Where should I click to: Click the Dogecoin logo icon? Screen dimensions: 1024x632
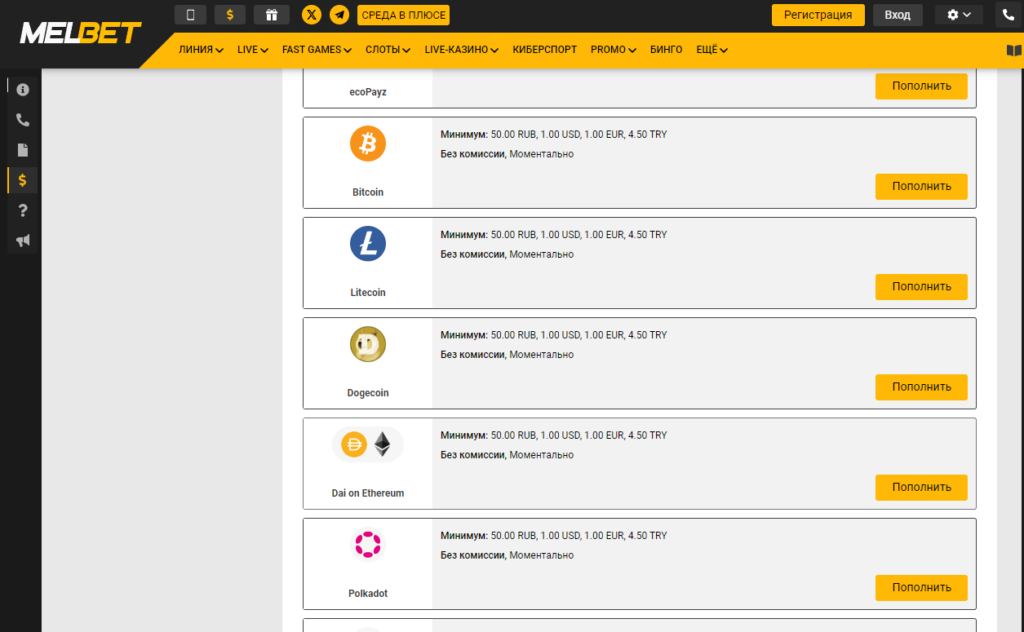(x=368, y=344)
